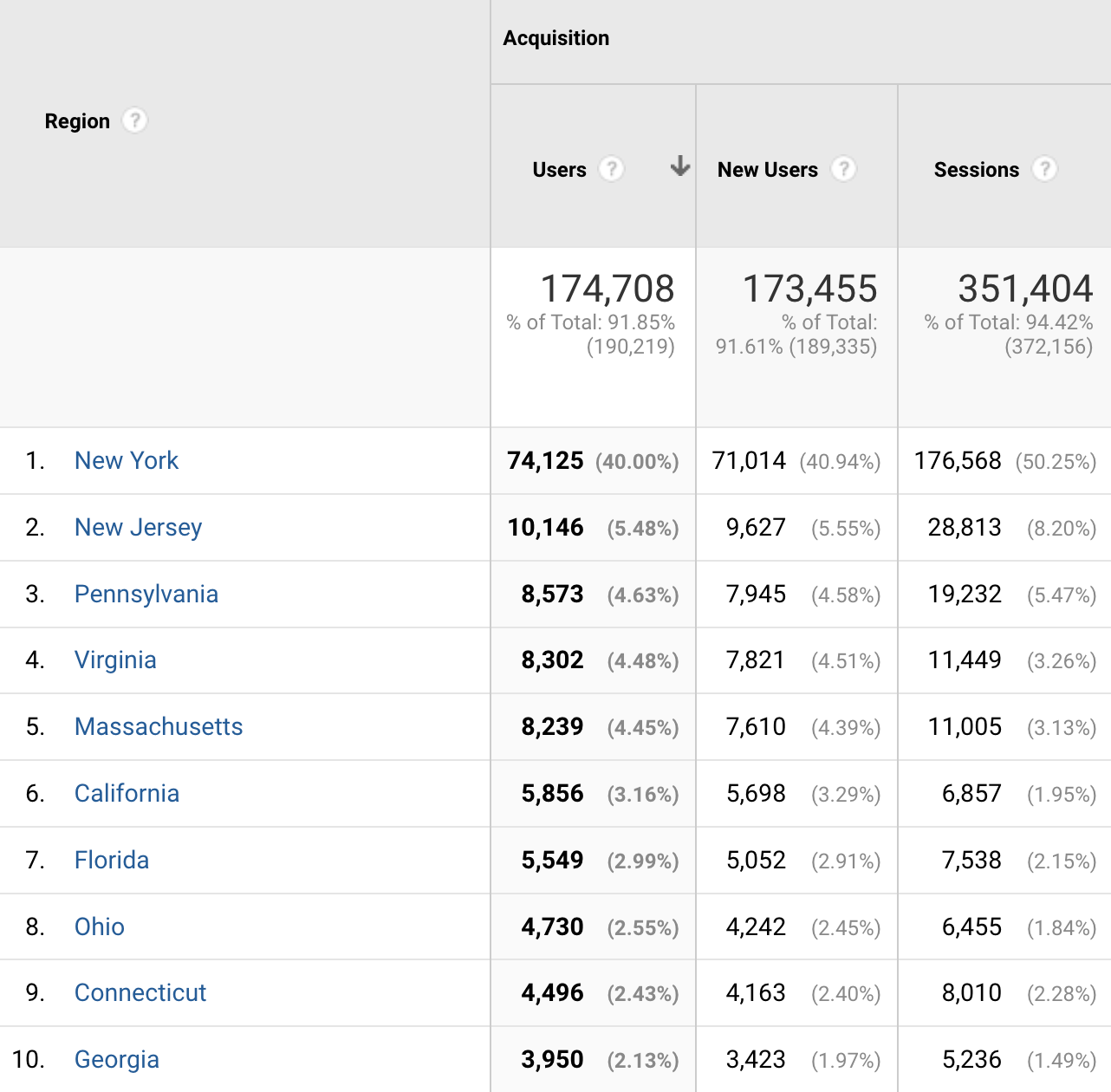The image size is (1111, 1092).
Task: Sort the table by New Users column
Action: coord(767,169)
